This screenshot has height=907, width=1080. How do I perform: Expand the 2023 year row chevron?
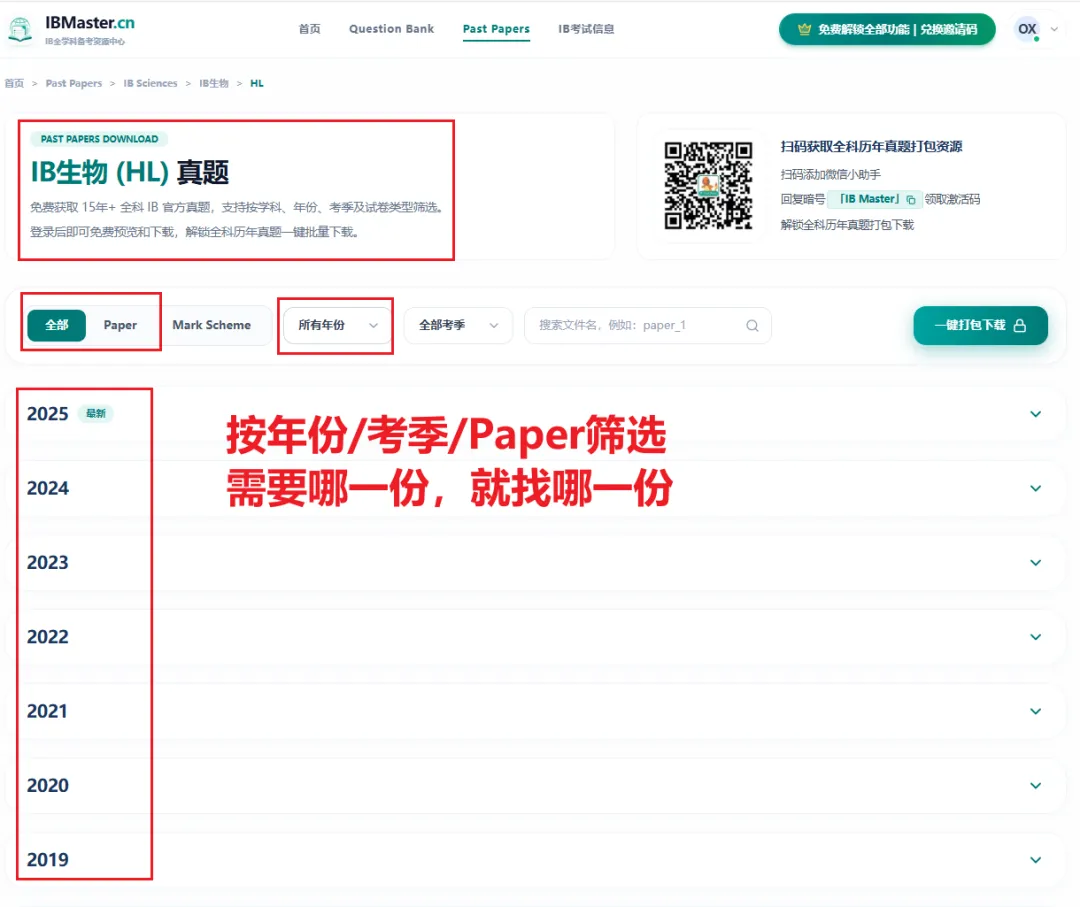[1035, 563]
